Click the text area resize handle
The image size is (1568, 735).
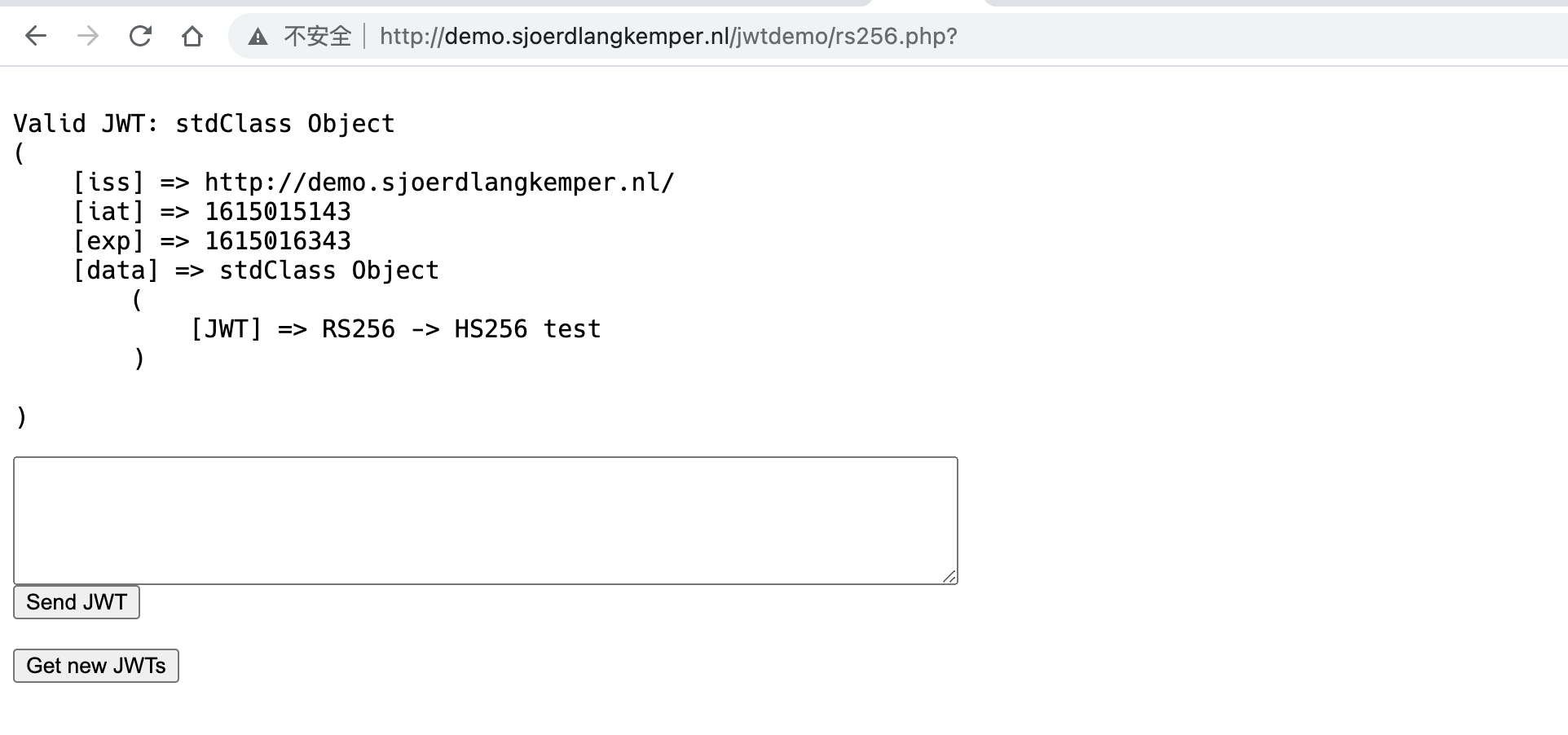tap(949, 576)
